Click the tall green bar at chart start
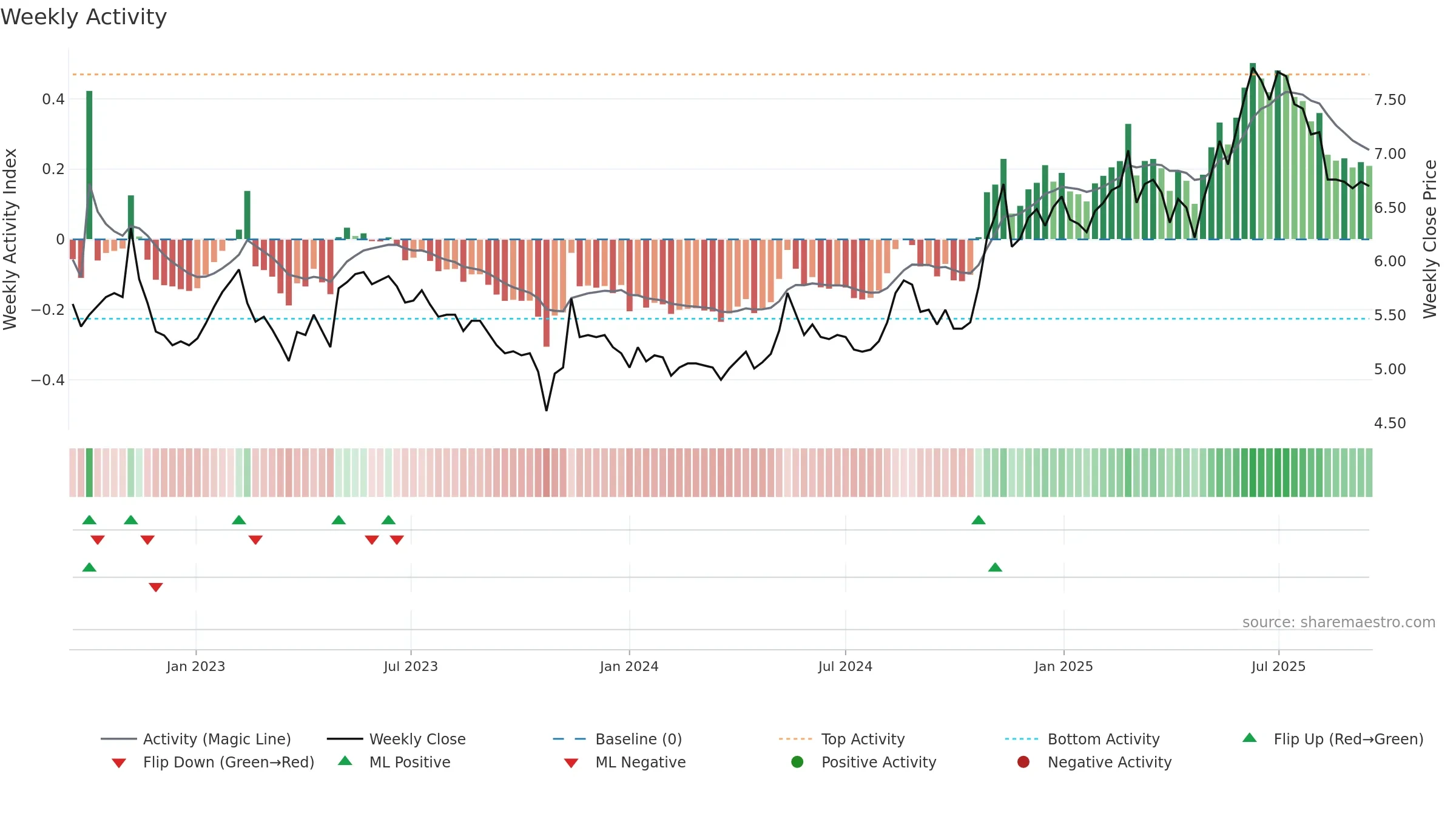 pos(89,165)
